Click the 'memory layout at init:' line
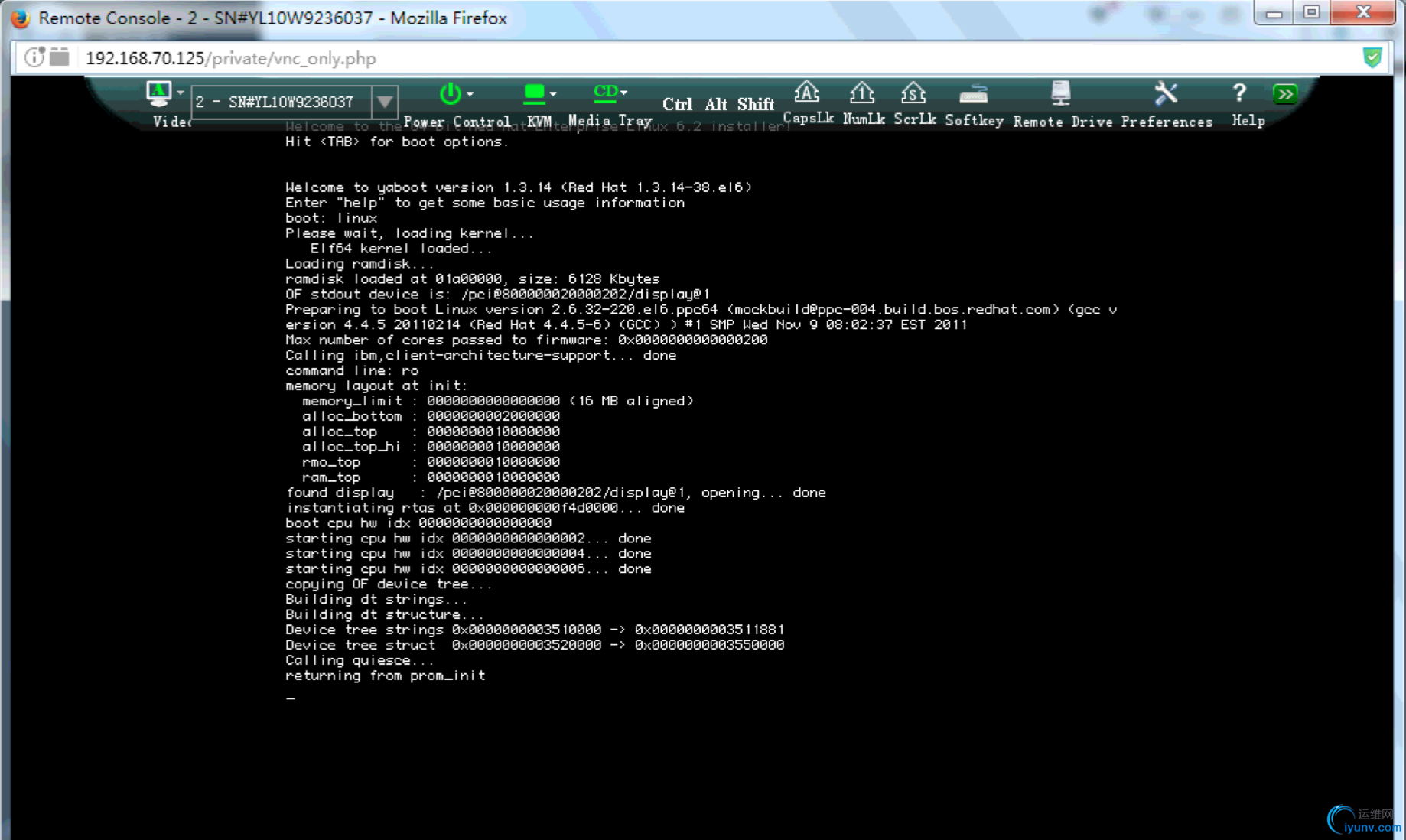This screenshot has height=840, width=1406. click(376, 386)
